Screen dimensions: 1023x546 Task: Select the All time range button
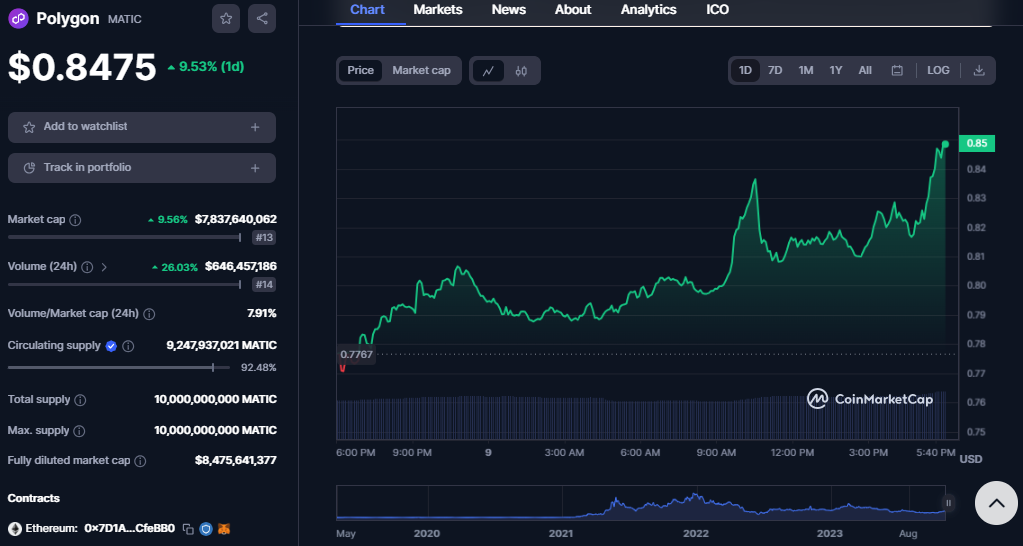click(865, 70)
